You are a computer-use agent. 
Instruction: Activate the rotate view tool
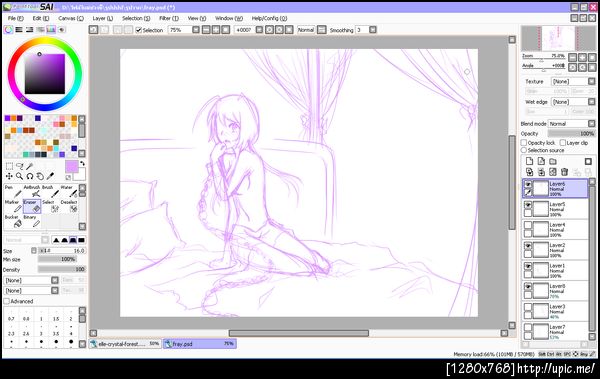29,176
